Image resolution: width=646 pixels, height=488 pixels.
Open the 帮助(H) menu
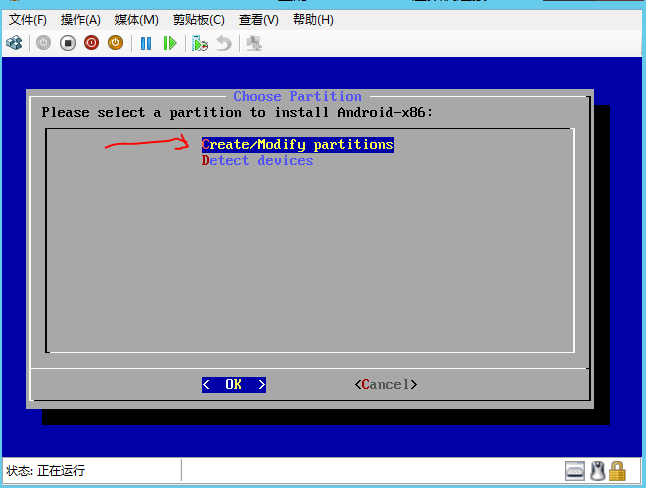coord(313,19)
